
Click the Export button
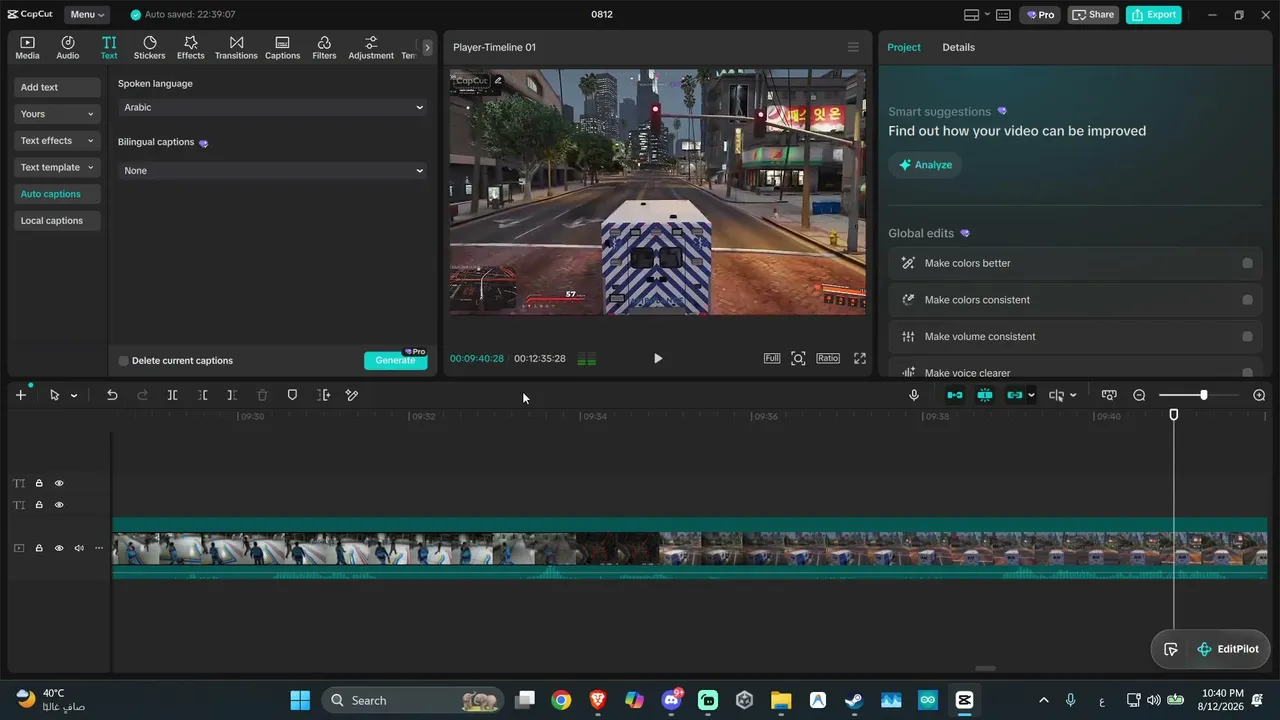click(1153, 15)
